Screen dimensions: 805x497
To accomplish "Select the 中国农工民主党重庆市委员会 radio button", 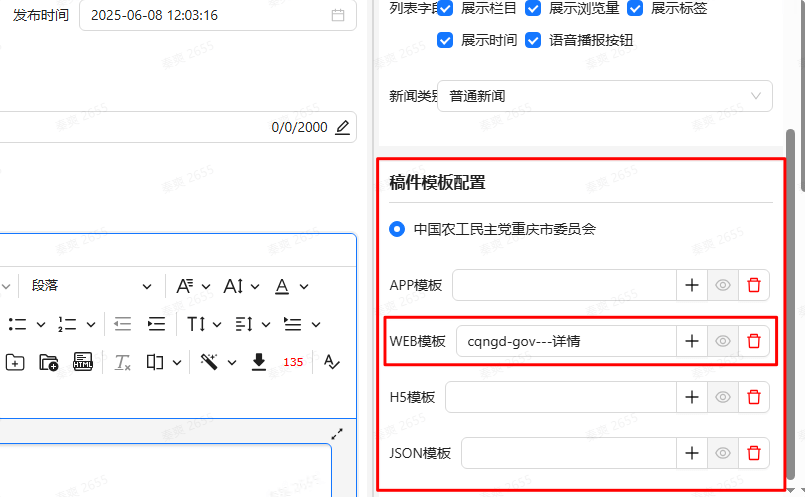I will pos(397,229).
